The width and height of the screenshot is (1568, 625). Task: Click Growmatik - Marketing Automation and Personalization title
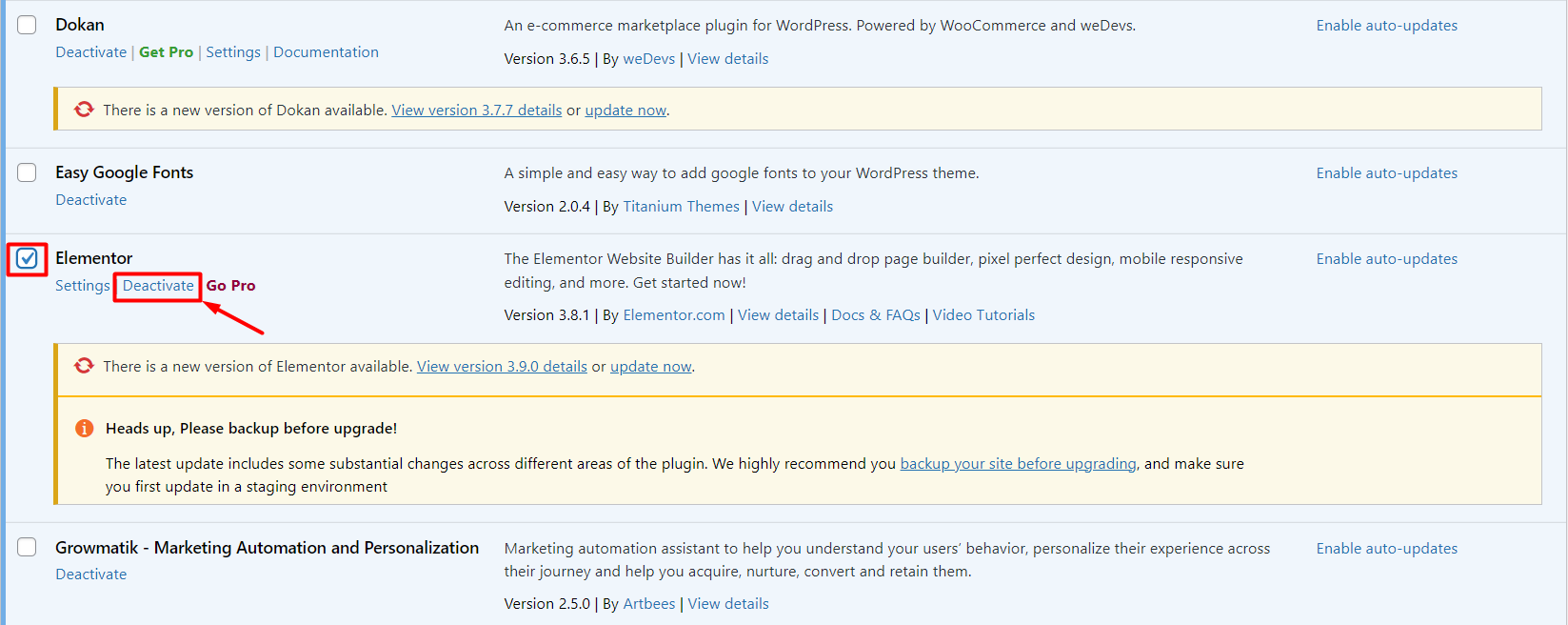[x=267, y=548]
